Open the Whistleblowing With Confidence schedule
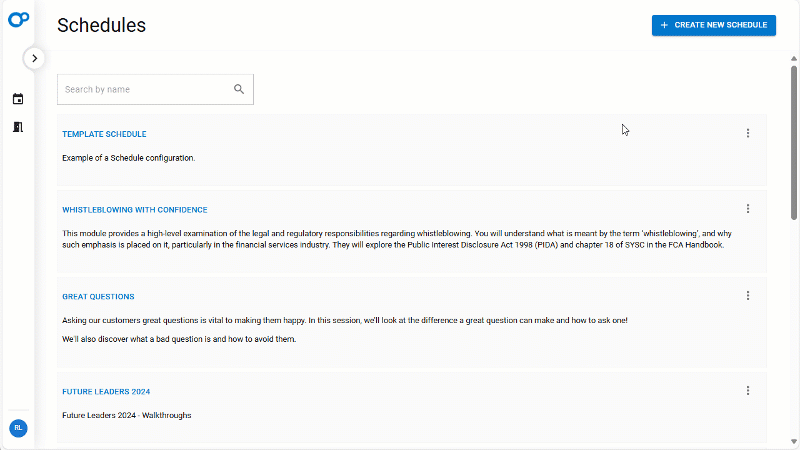Image resolution: width=800 pixels, height=450 pixels. coord(135,210)
